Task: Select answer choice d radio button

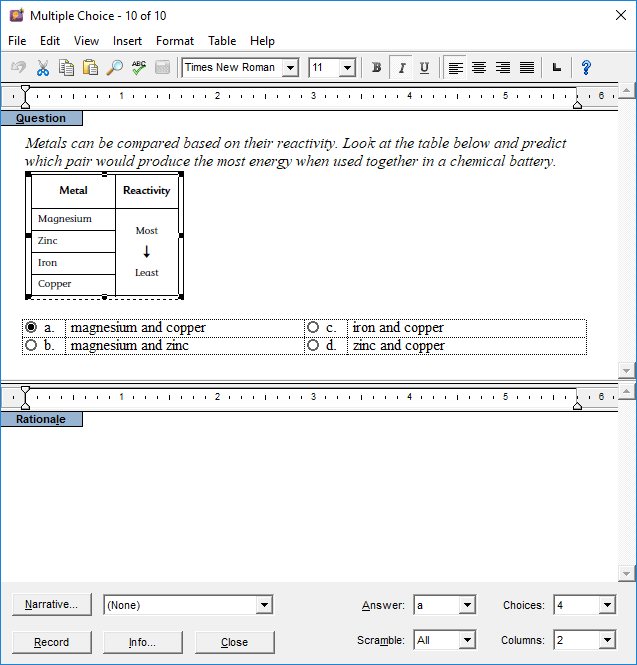Action: click(x=313, y=346)
